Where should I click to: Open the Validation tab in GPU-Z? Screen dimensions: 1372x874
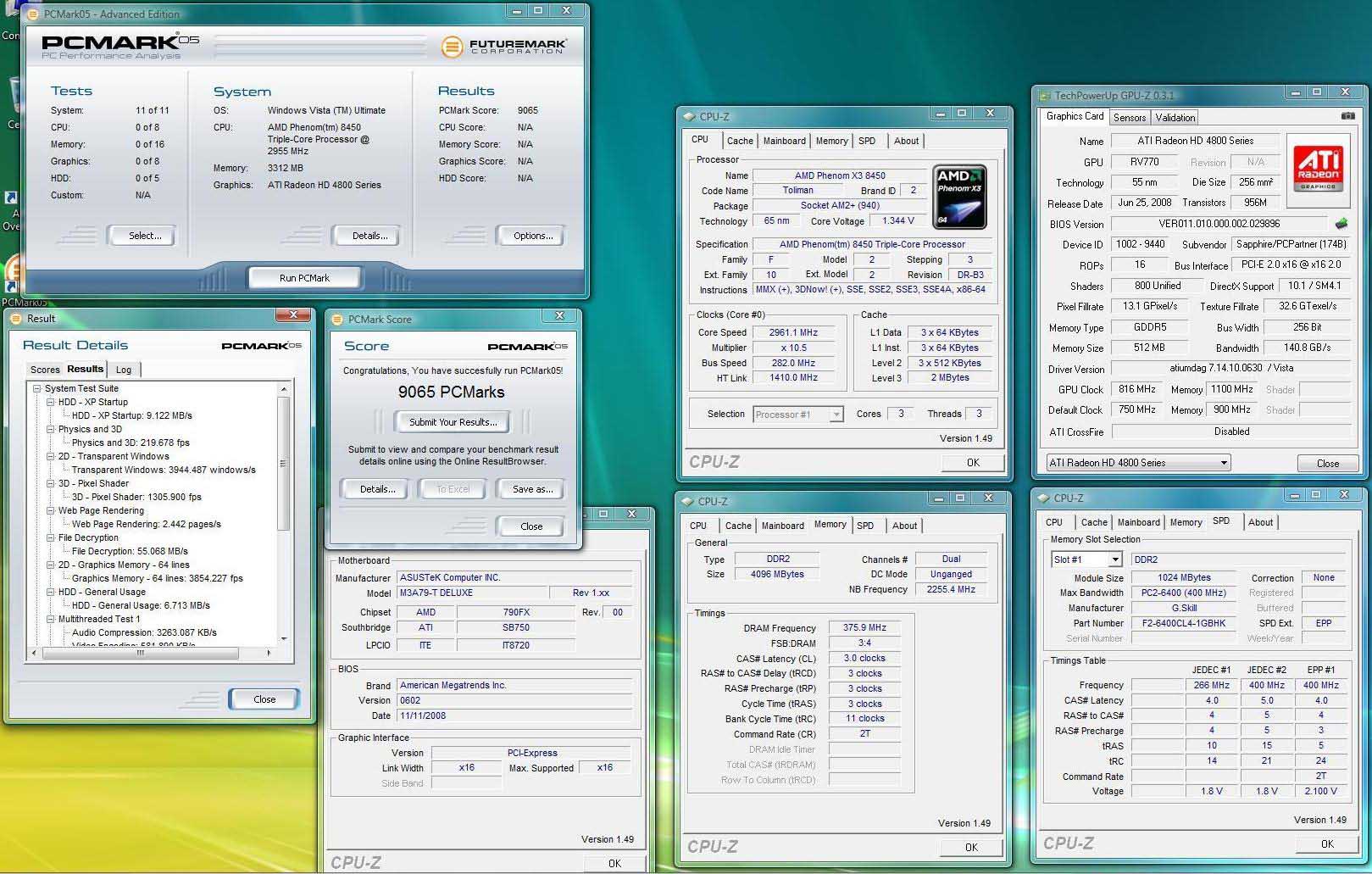point(1175,118)
